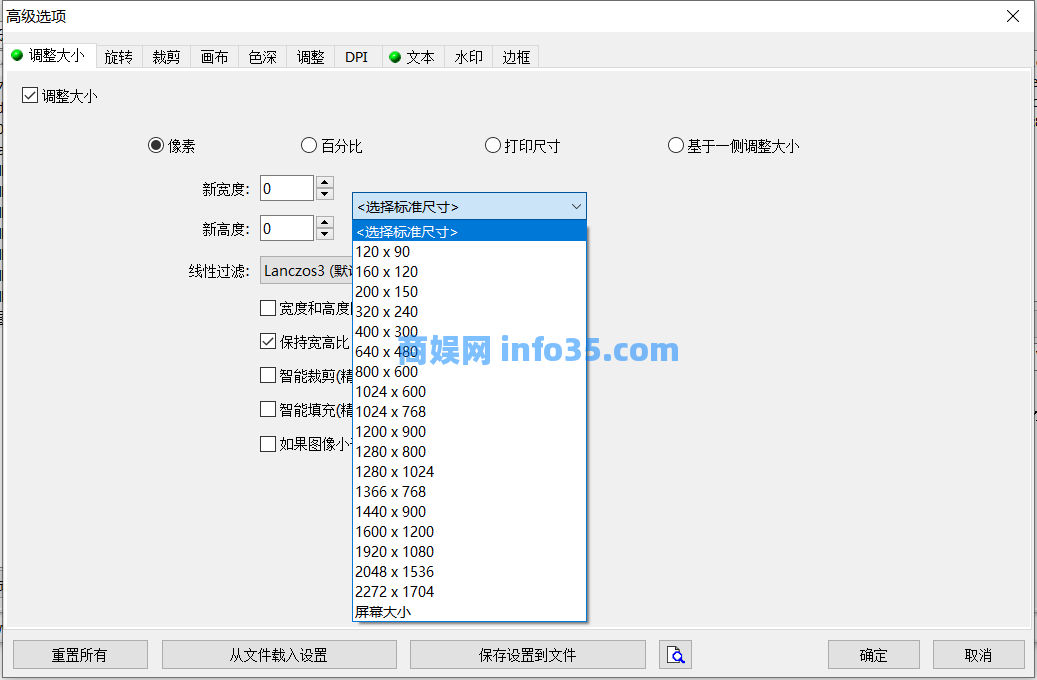Collapse the standard size dropdown arrow
The image size is (1037, 680).
[575, 207]
